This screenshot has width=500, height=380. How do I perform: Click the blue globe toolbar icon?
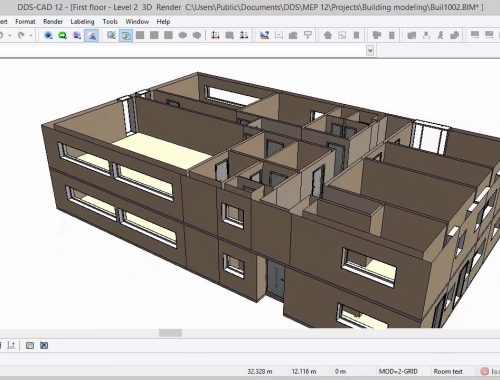(x=48, y=35)
